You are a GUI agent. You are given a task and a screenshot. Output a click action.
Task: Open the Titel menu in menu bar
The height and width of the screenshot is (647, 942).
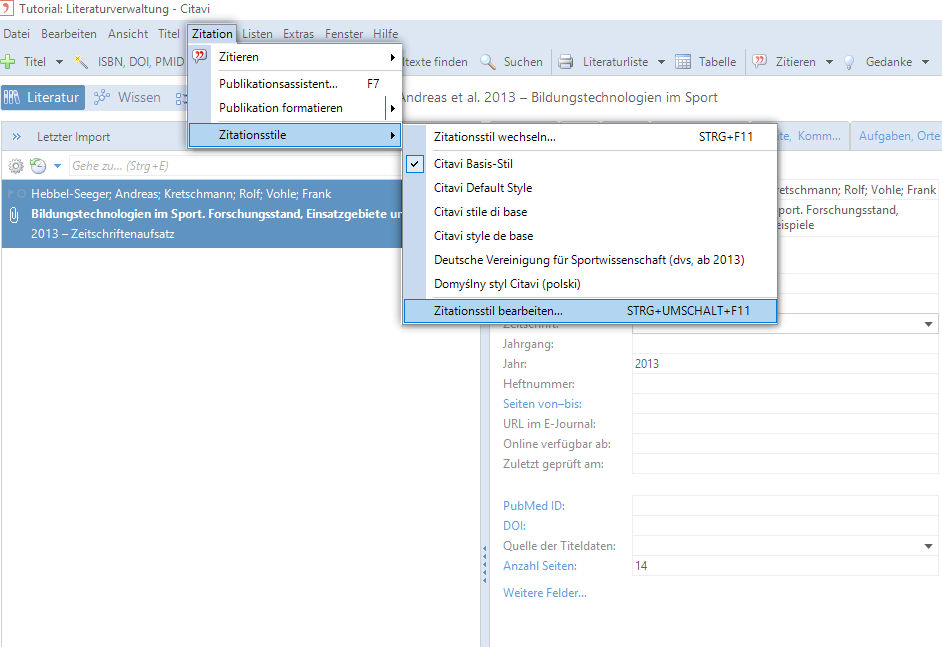point(169,34)
